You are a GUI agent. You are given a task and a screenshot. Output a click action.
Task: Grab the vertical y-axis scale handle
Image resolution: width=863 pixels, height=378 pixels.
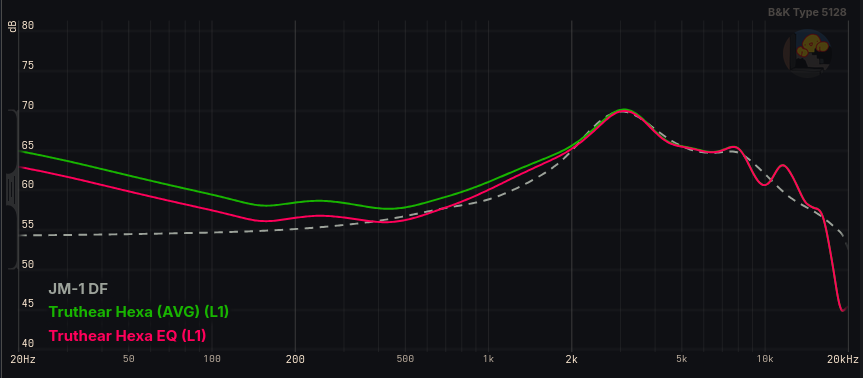click(x=12, y=190)
